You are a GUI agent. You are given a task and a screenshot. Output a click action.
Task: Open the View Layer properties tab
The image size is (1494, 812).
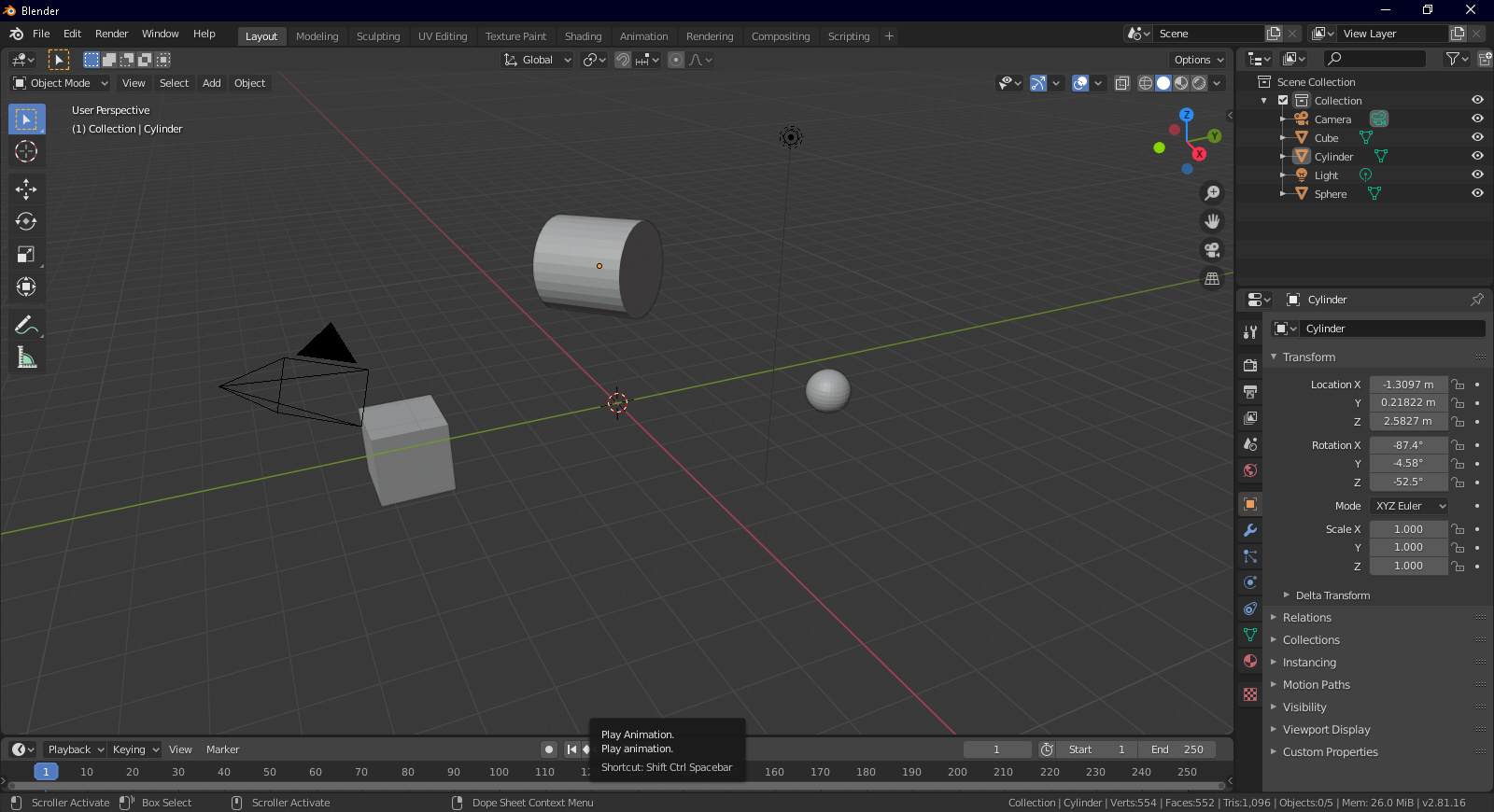point(1250,417)
